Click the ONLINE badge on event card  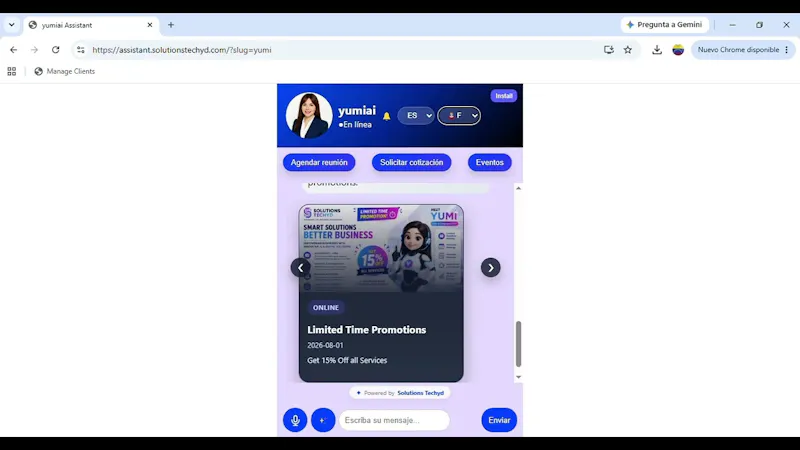coord(326,308)
